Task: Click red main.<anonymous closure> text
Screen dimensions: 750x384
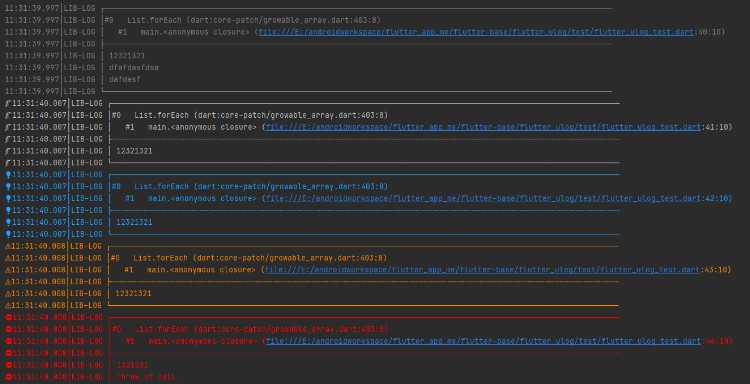Action: coord(203,341)
